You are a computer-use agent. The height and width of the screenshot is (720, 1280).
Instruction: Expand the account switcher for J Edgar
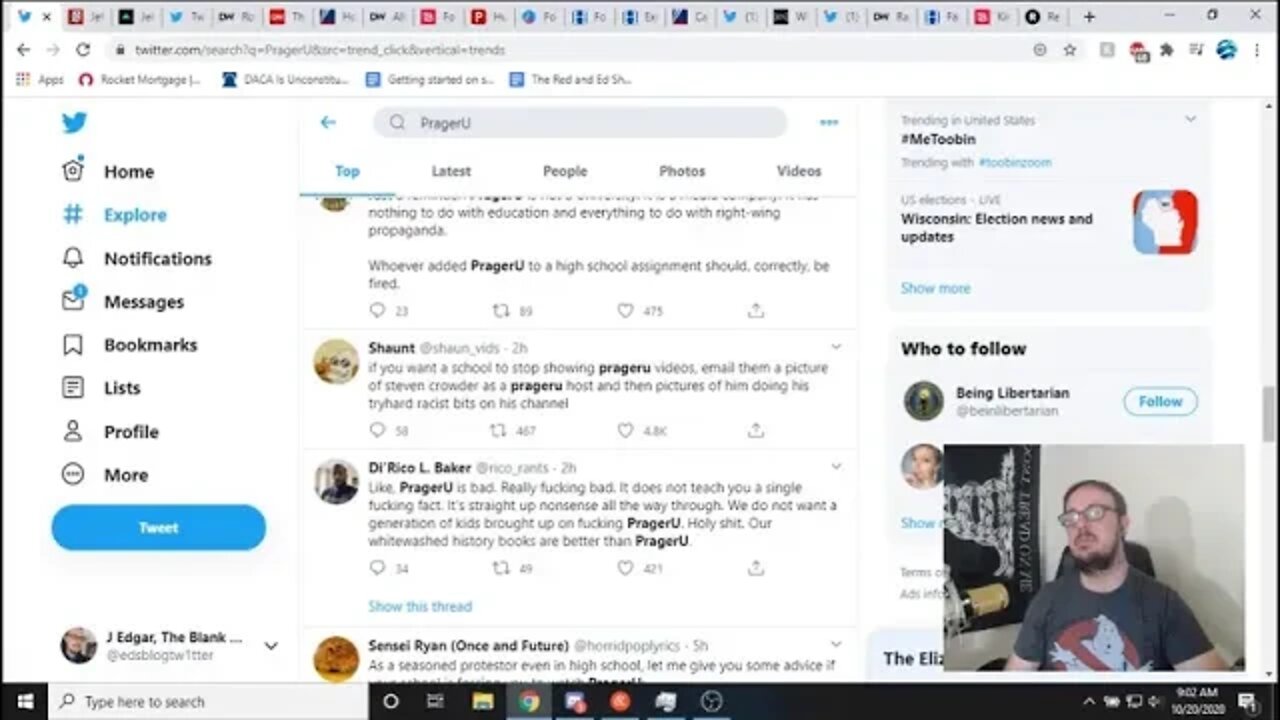271,646
